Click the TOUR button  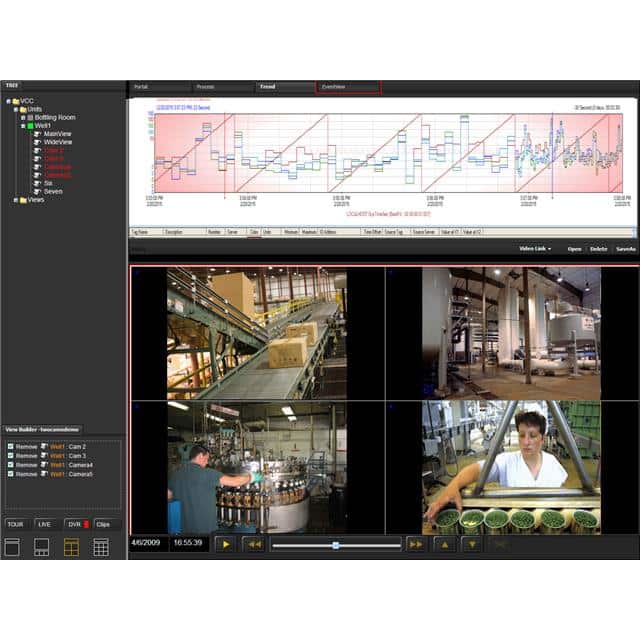click(x=14, y=523)
